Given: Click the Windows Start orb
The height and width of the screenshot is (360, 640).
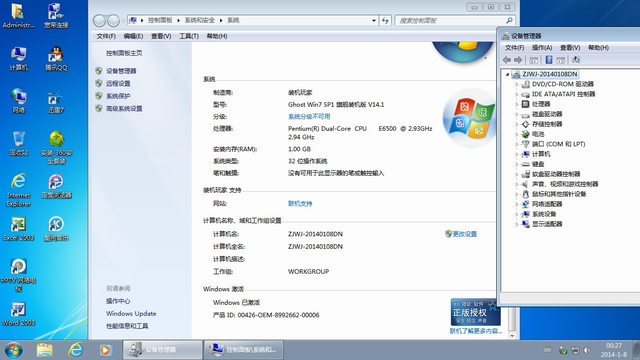Looking at the screenshot, I should tap(14, 350).
